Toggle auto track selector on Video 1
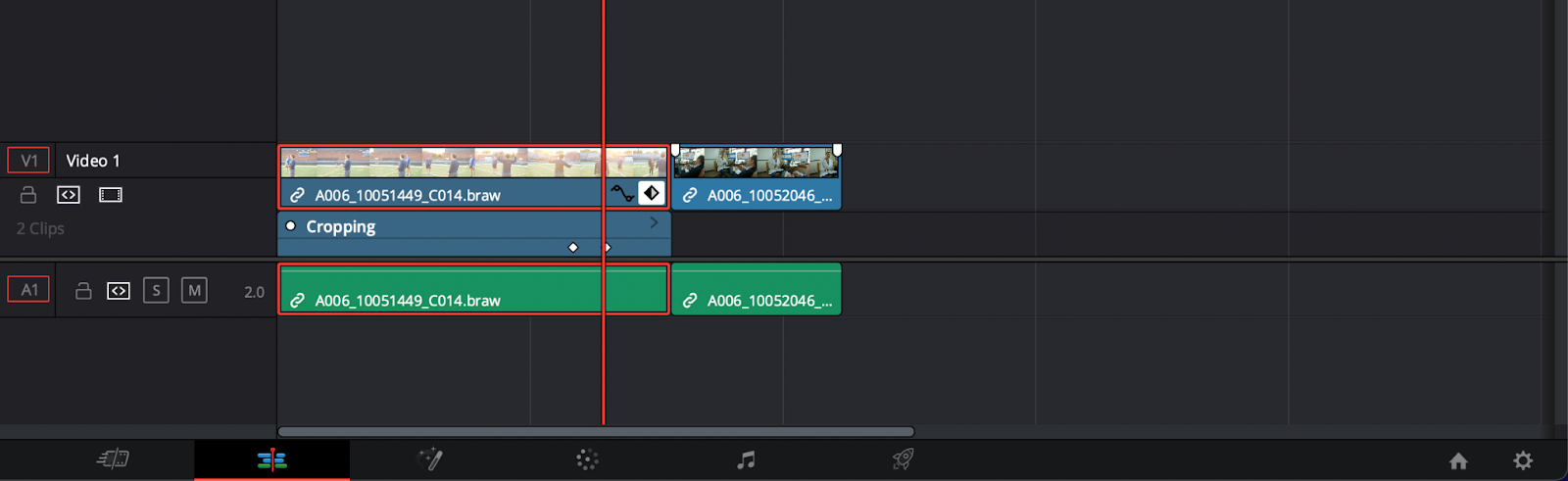The height and width of the screenshot is (481, 1568). pos(69,195)
